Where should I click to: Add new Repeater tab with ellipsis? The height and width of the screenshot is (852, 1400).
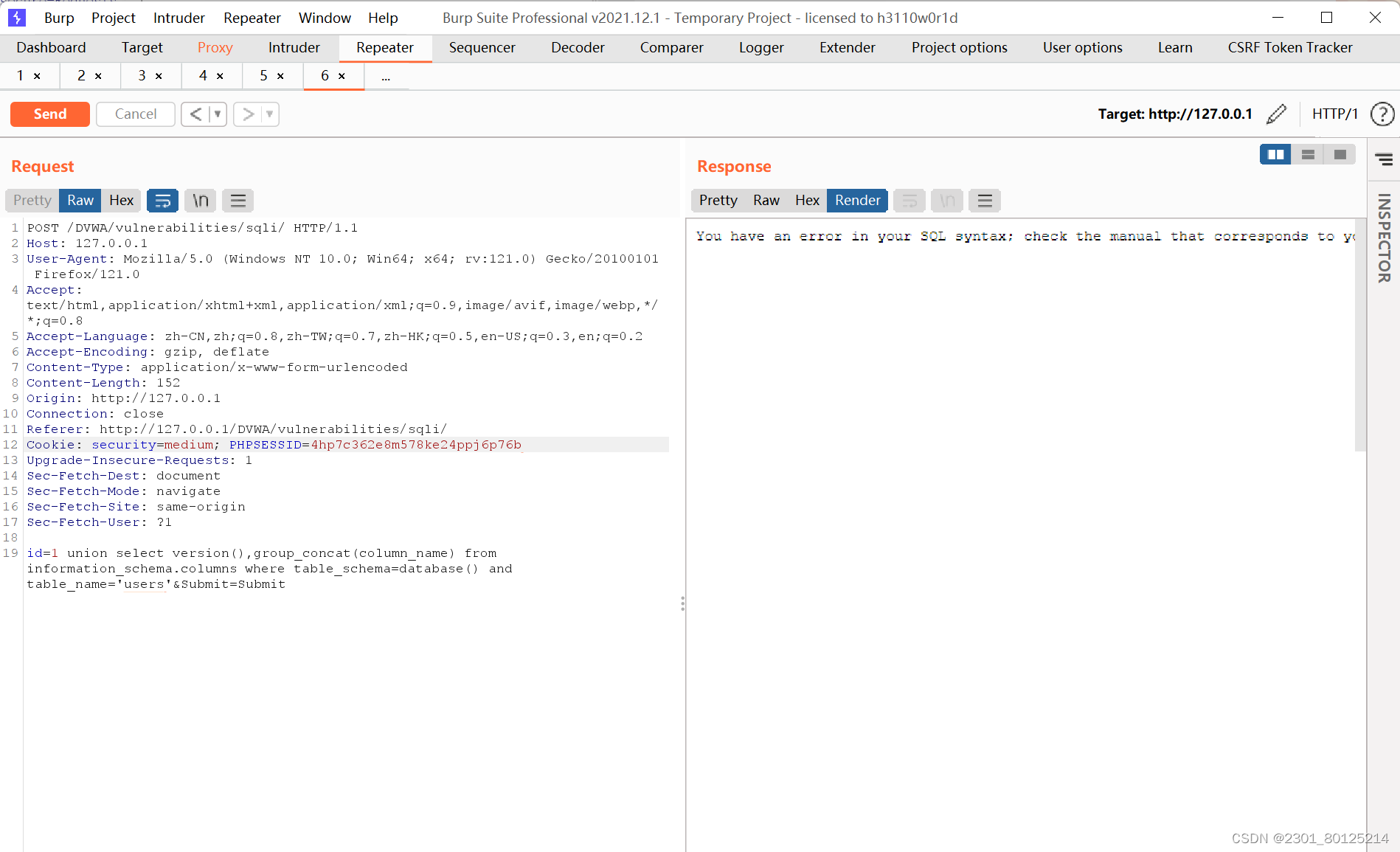coord(386,76)
